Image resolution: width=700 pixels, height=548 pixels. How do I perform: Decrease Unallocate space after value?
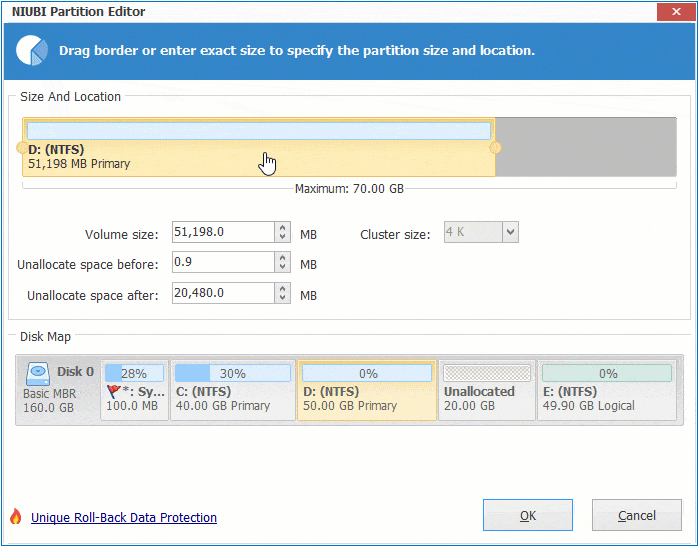[282, 299]
